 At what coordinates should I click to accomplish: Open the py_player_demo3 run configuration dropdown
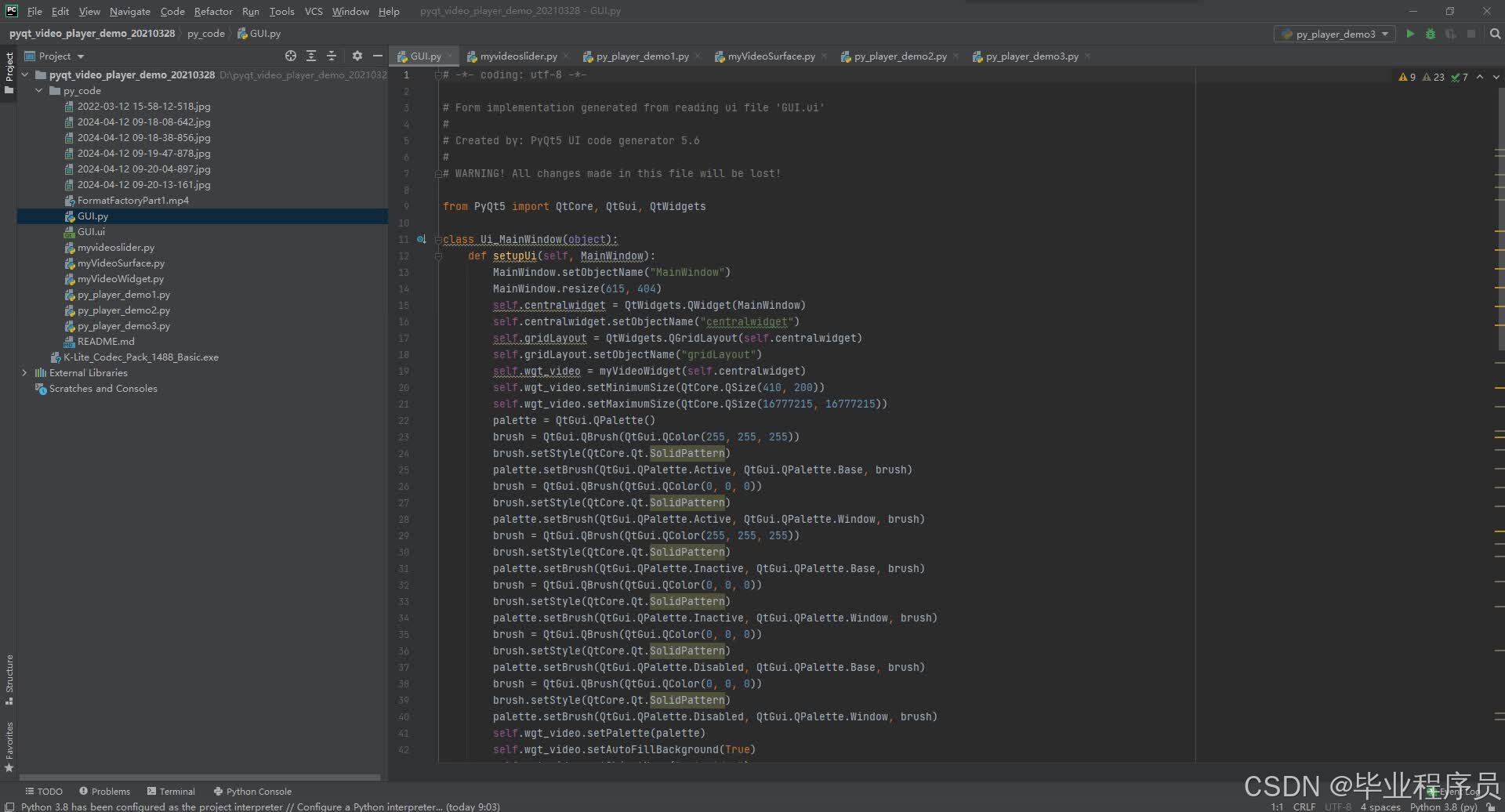coord(1334,34)
